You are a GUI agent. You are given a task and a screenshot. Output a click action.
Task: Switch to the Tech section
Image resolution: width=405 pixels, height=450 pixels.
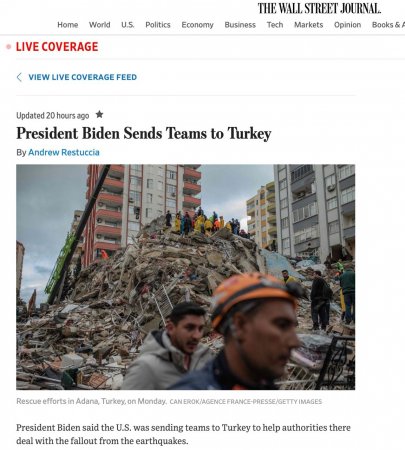point(275,25)
